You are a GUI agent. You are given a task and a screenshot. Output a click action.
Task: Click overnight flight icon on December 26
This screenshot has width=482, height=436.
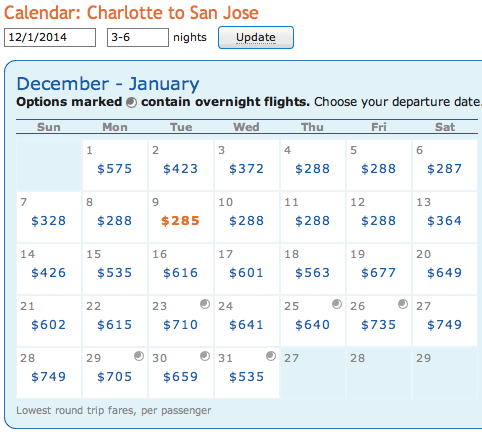click(403, 304)
